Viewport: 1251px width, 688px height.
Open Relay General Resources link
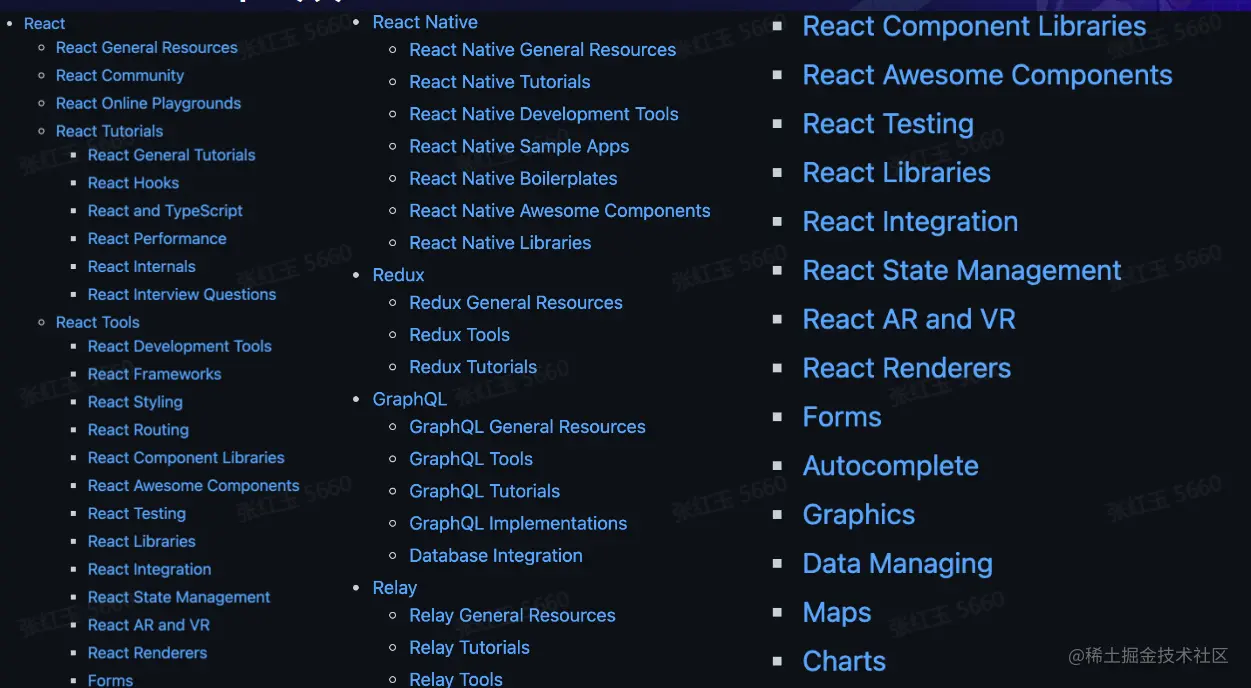coord(512,616)
